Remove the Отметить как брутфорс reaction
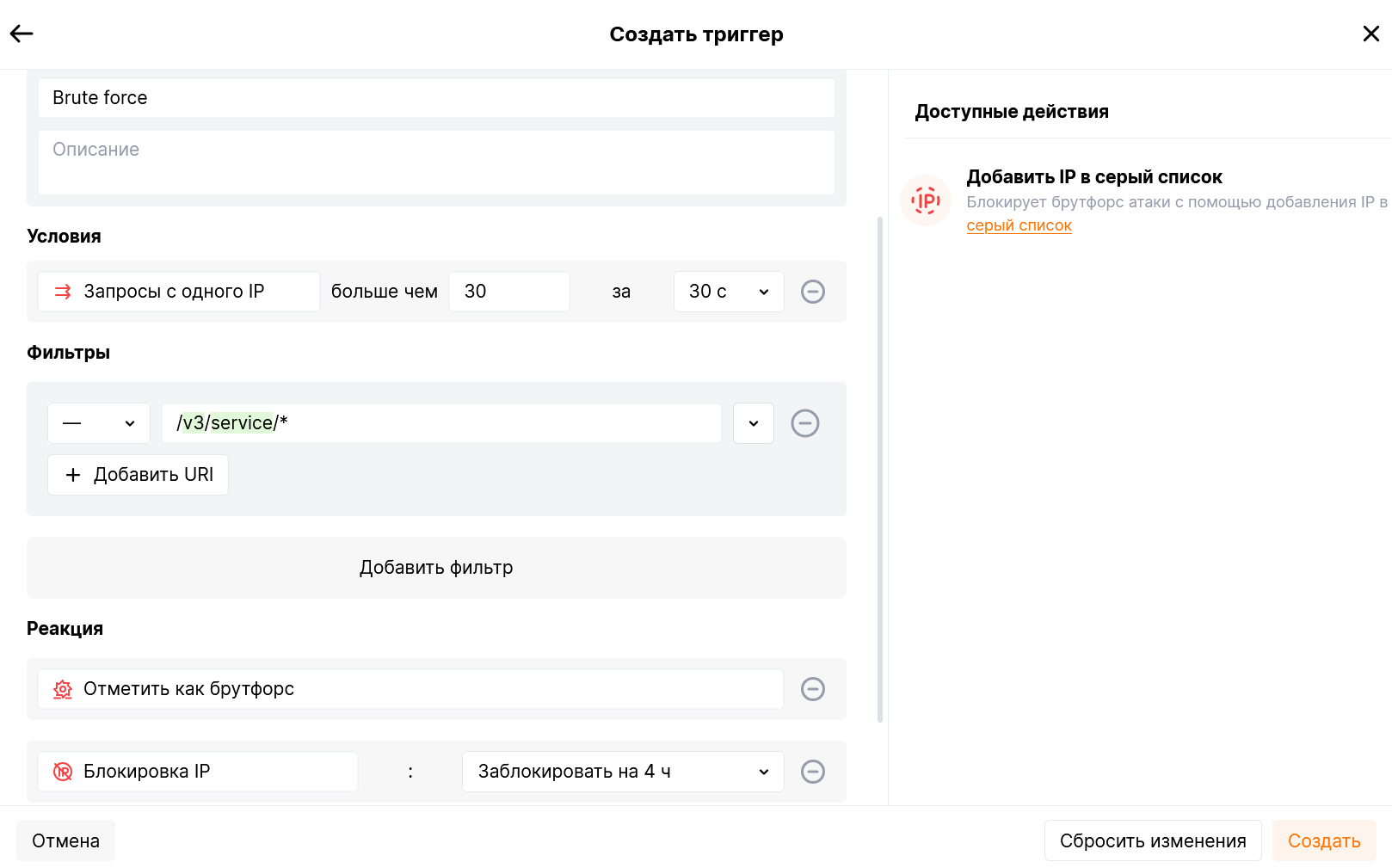The image size is (1392, 868). 813,689
